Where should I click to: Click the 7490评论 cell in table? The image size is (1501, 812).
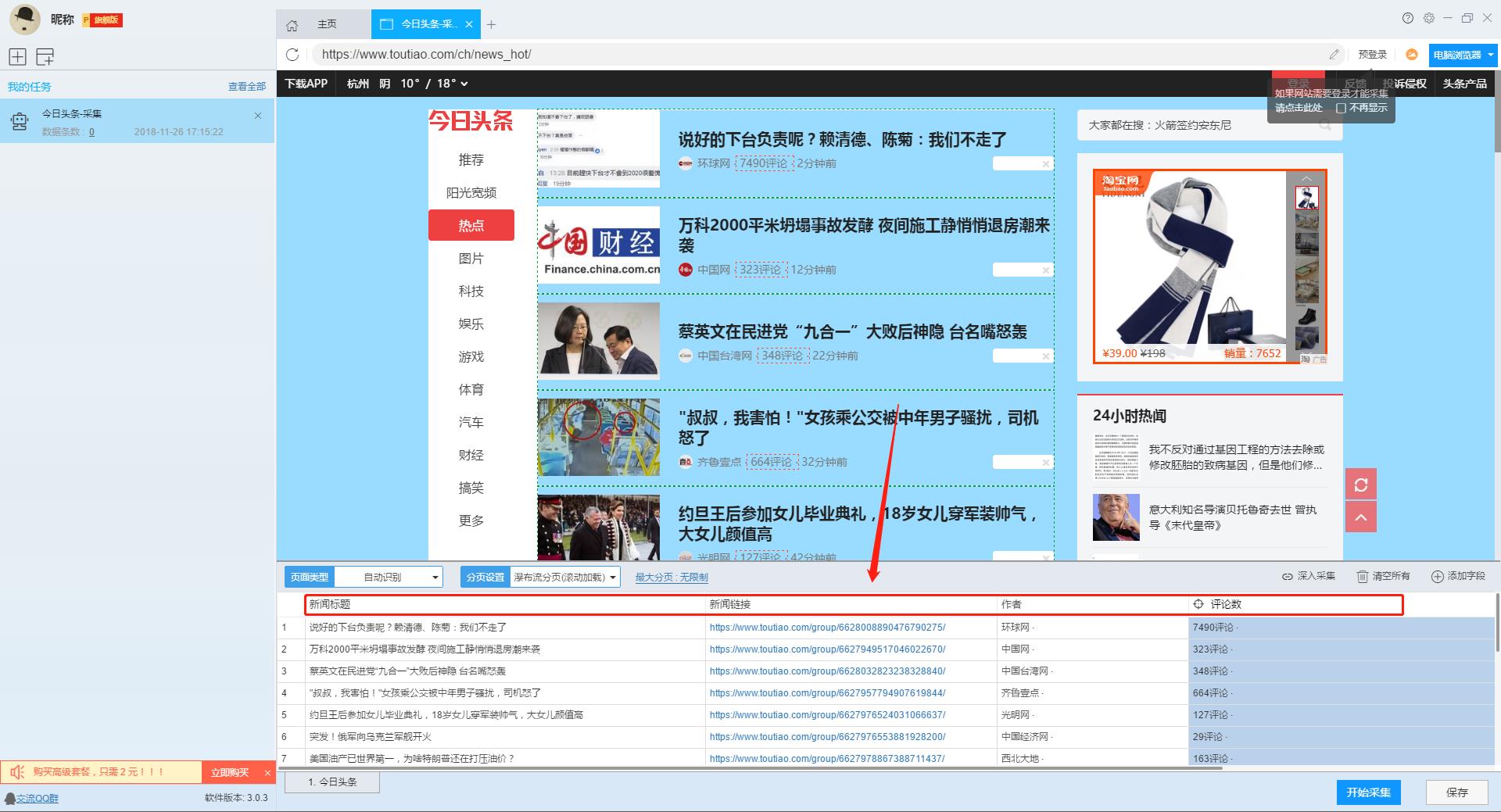(1341, 628)
